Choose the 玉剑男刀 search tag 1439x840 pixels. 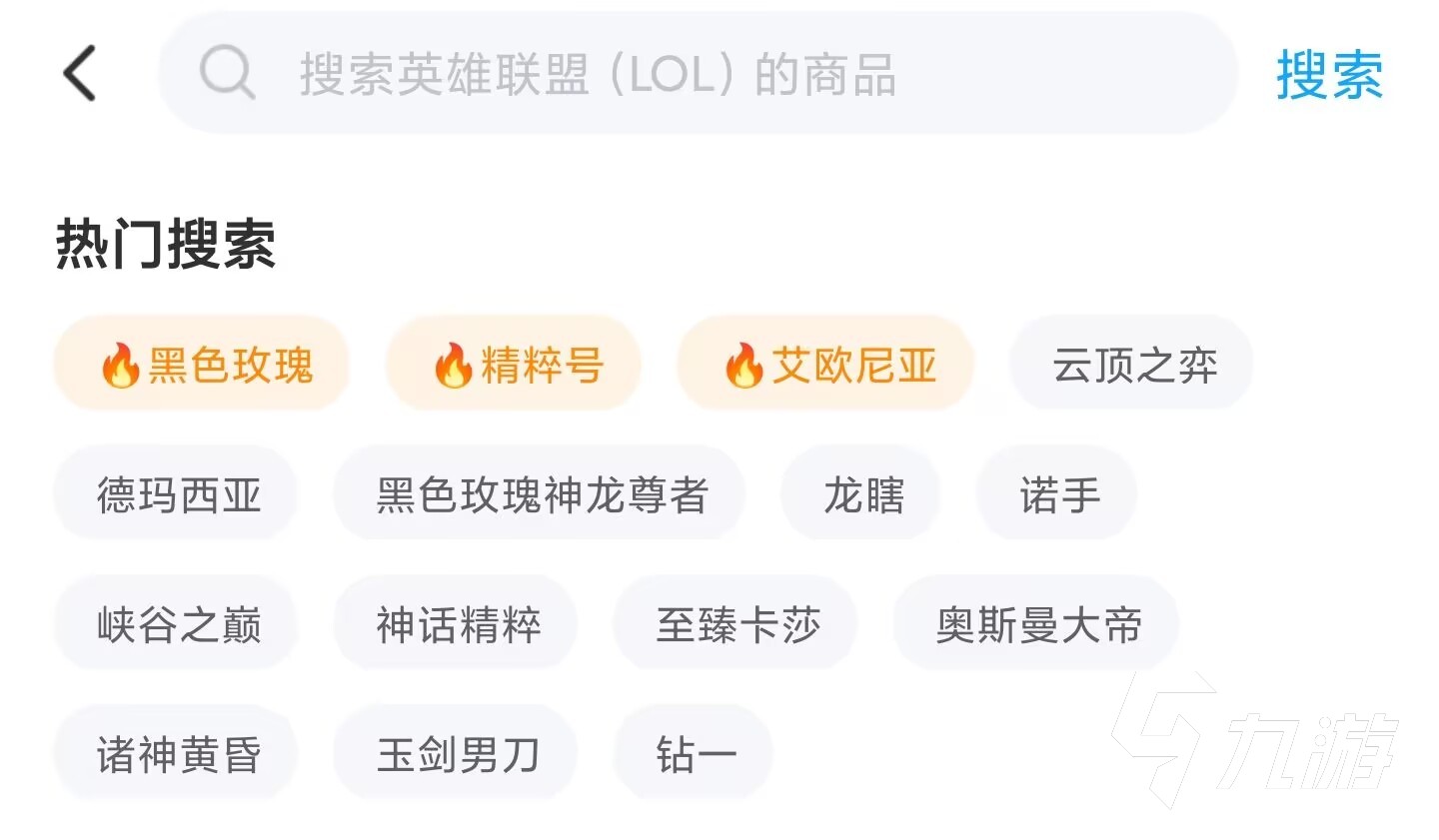(x=457, y=754)
